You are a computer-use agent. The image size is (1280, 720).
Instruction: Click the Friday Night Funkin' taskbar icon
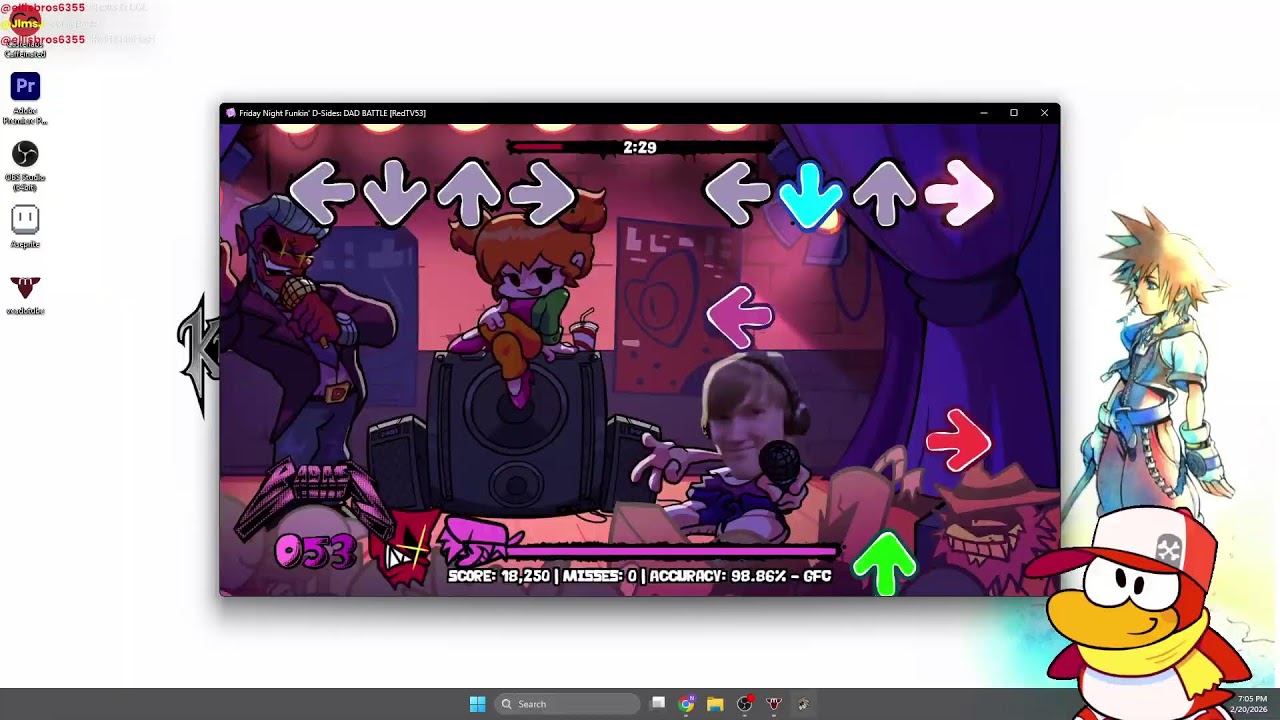(802, 704)
